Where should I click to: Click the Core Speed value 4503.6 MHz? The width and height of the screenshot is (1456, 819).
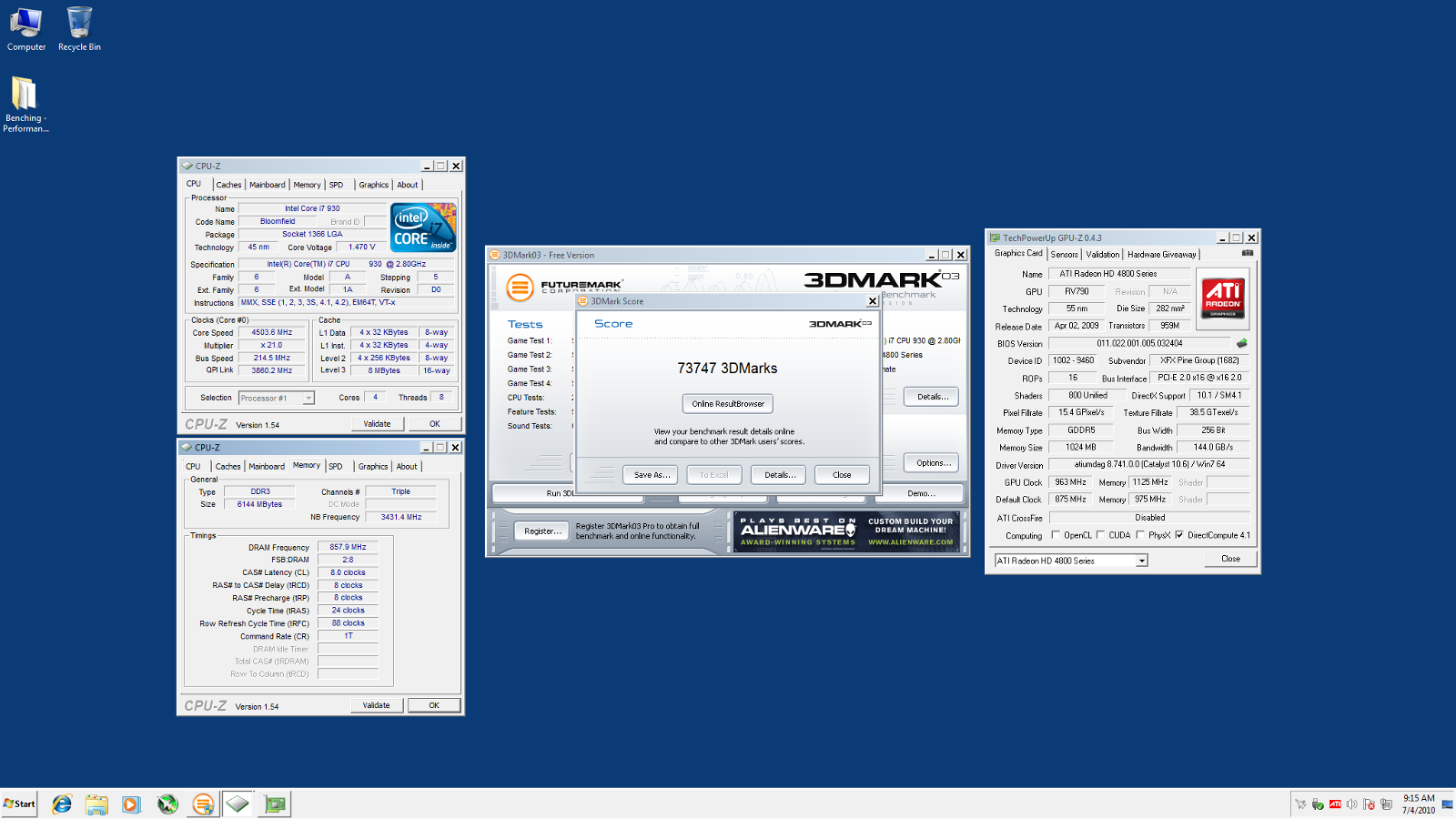pos(272,332)
